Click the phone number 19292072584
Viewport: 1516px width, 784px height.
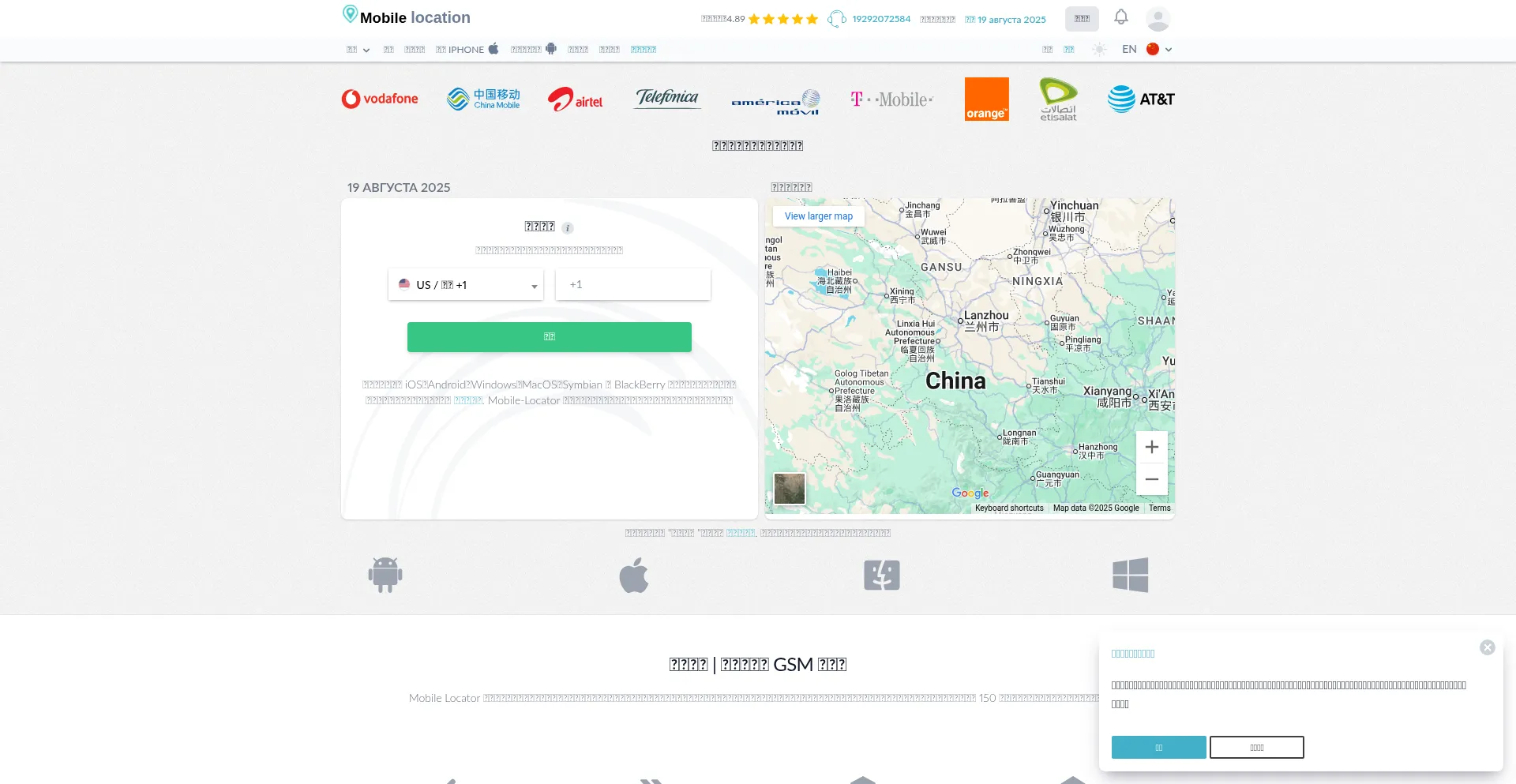click(881, 19)
